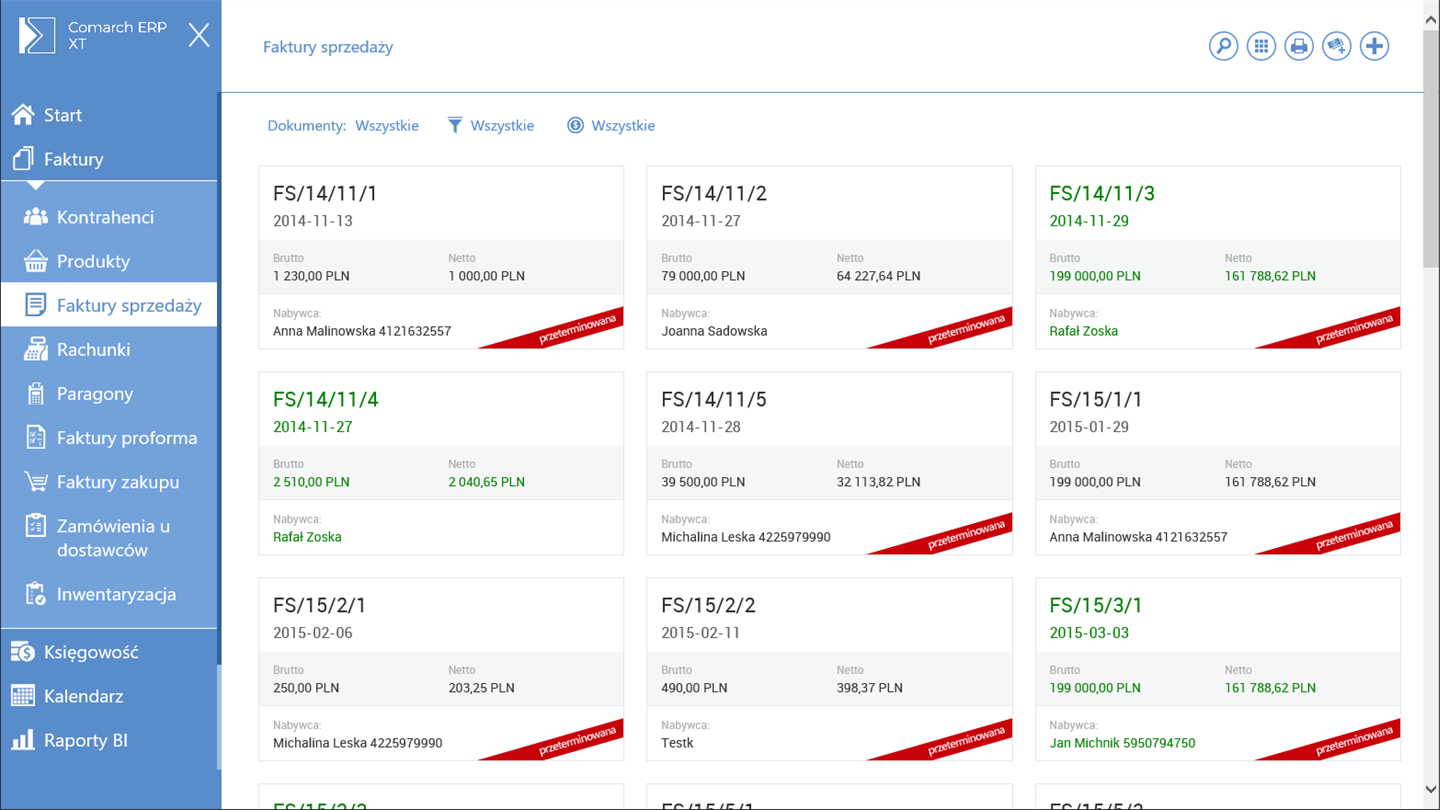Click the search magnifier icon
The height and width of the screenshot is (810, 1440).
[1223, 46]
